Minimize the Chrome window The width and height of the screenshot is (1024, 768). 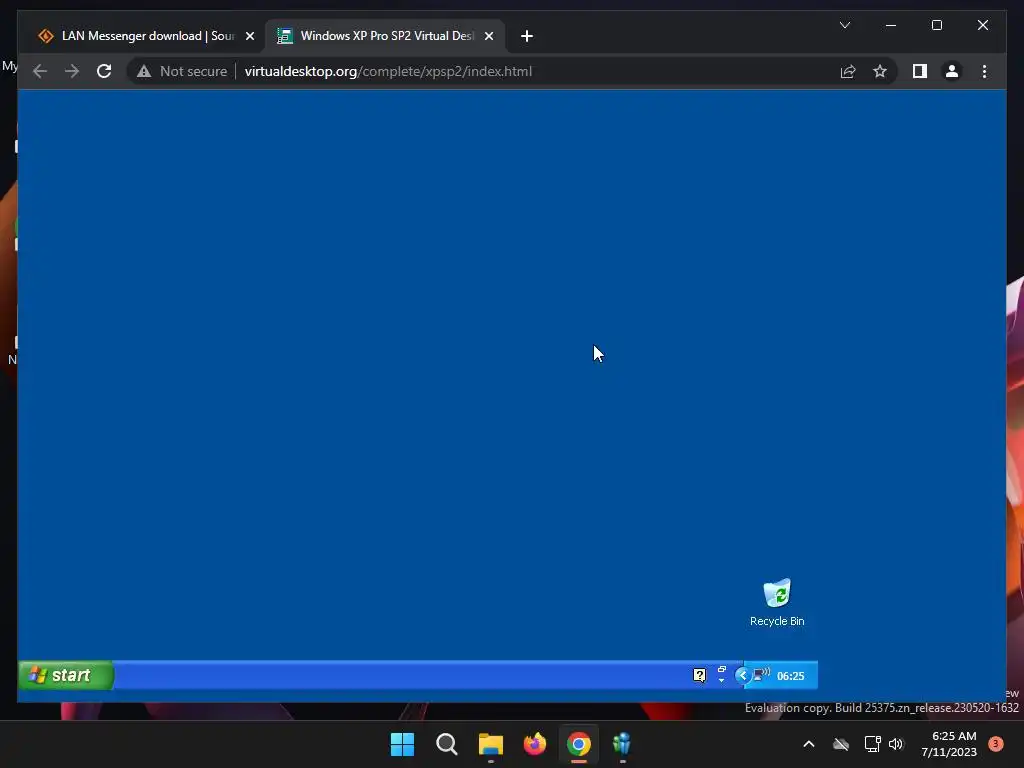(891, 25)
